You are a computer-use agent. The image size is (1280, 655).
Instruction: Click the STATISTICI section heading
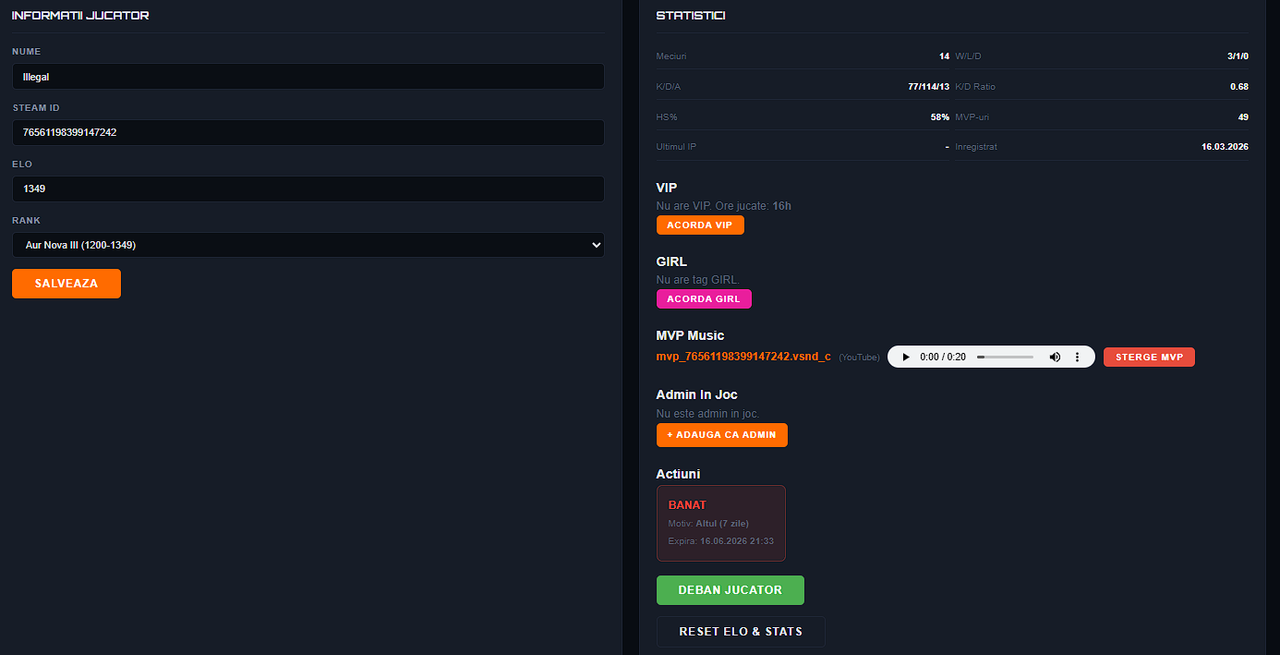(691, 16)
